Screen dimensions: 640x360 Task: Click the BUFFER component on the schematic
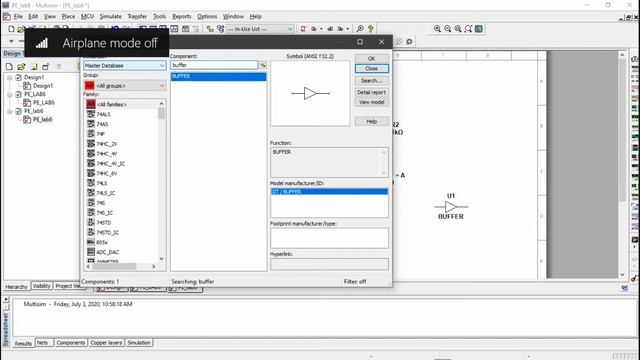[x=451, y=207]
